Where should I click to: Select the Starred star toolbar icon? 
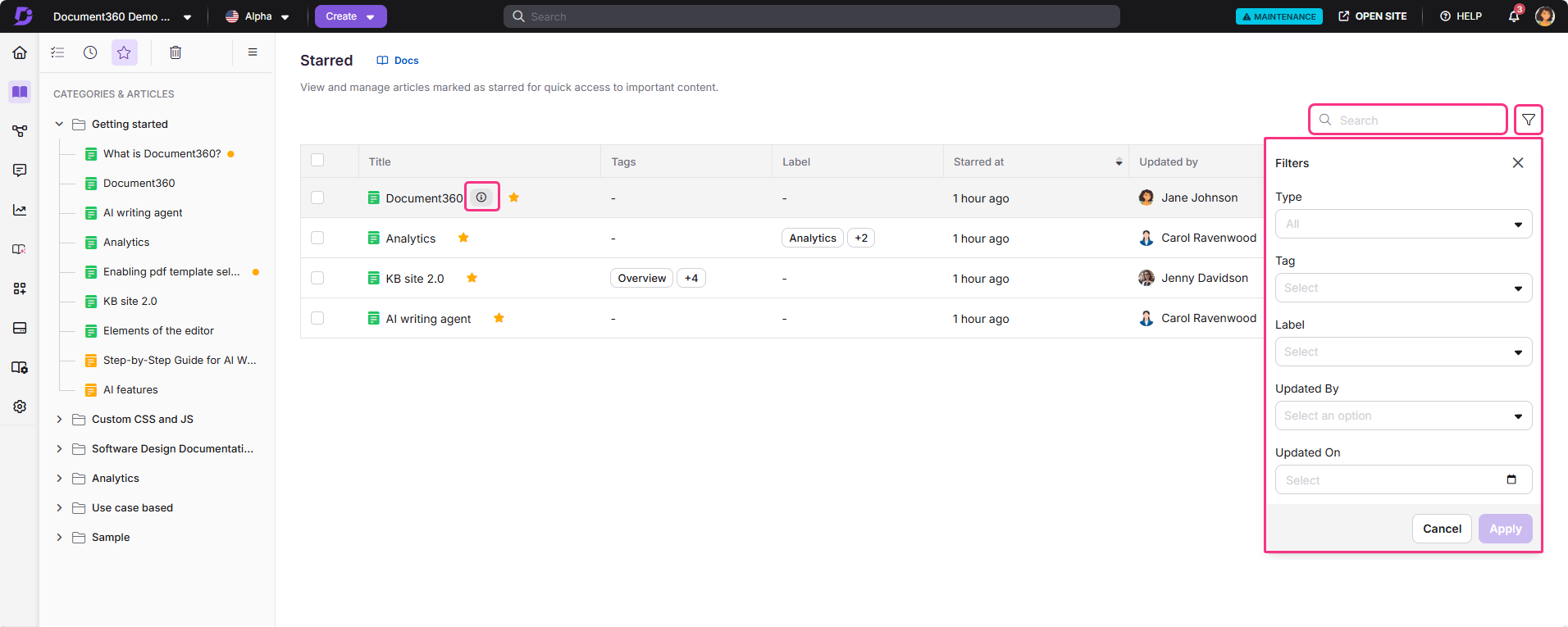(x=124, y=52)
